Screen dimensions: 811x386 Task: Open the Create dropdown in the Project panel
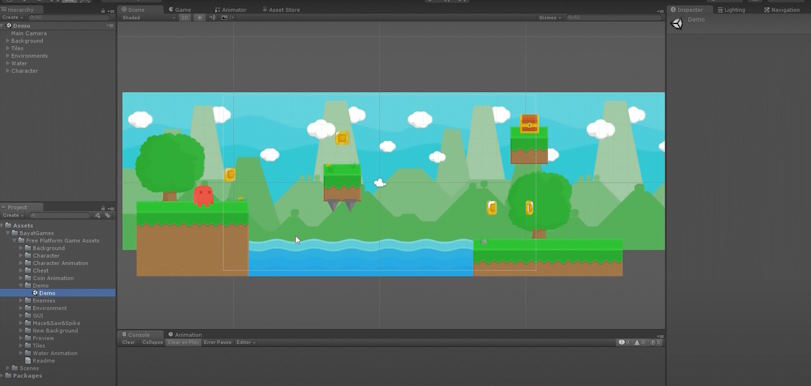13,215
